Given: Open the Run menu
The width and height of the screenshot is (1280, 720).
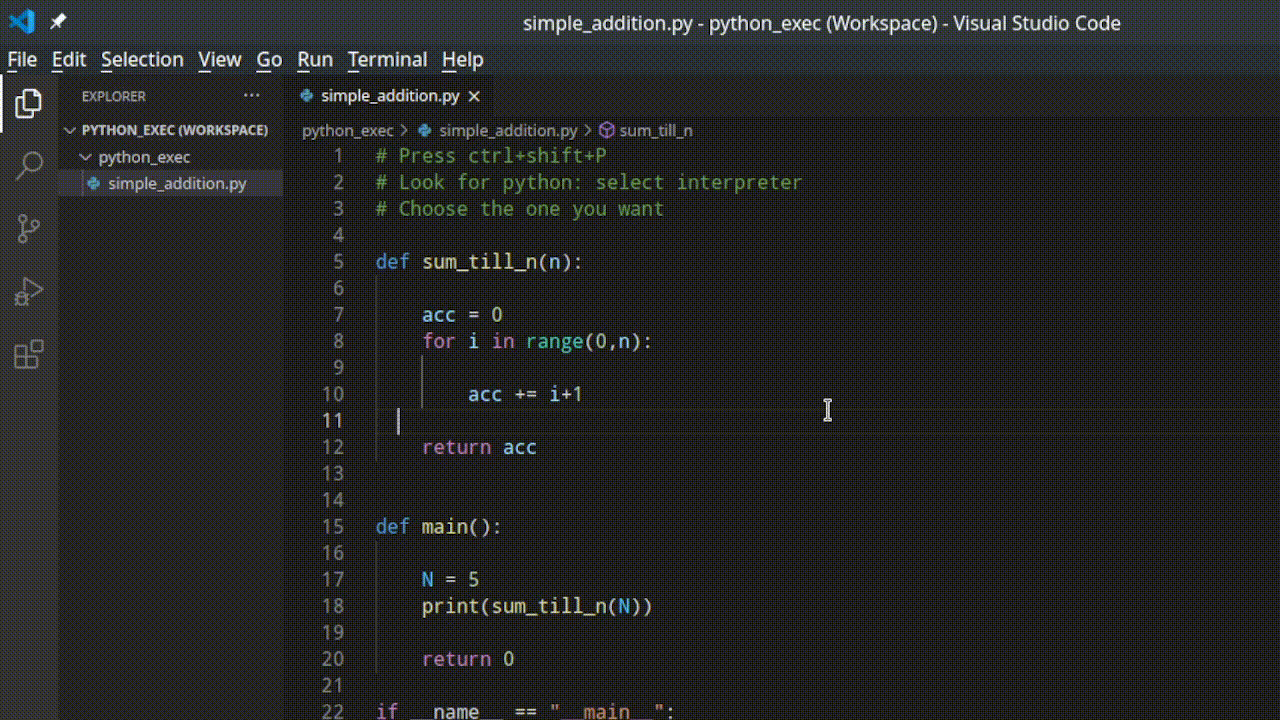Looking at the screenshot, I should [315, 59].
